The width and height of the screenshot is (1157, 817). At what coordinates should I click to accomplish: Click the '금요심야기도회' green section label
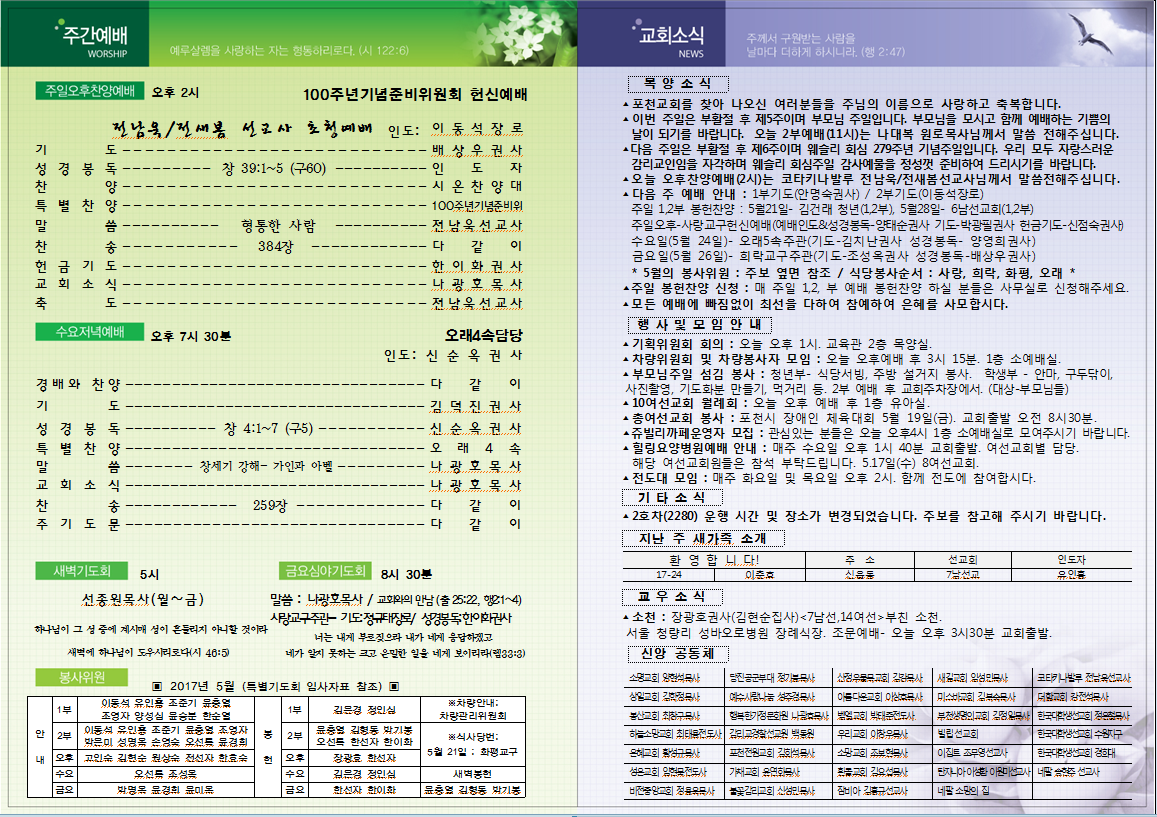coord(325,570)
